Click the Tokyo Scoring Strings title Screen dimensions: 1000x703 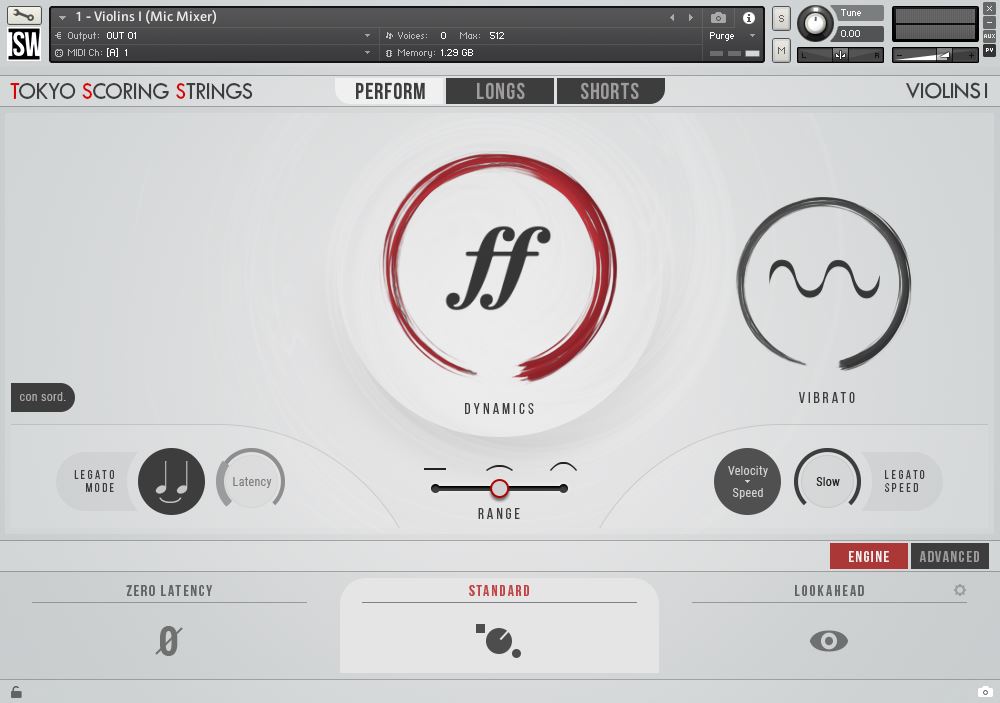coord(131,91)
